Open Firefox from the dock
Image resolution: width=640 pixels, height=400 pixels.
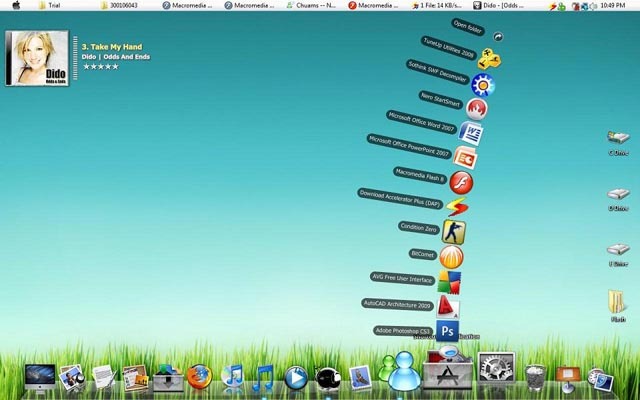(199, 377)
